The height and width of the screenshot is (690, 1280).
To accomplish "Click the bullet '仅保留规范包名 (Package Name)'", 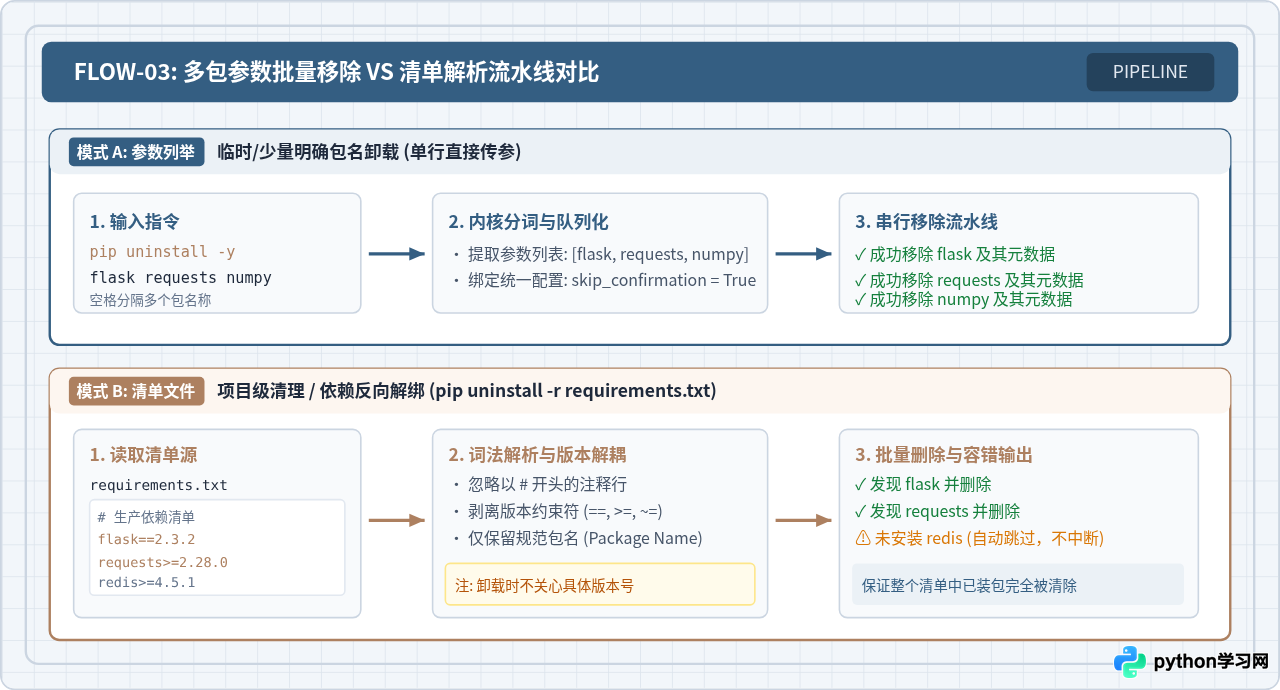I will pyautogui.click(x=585, y=538).
